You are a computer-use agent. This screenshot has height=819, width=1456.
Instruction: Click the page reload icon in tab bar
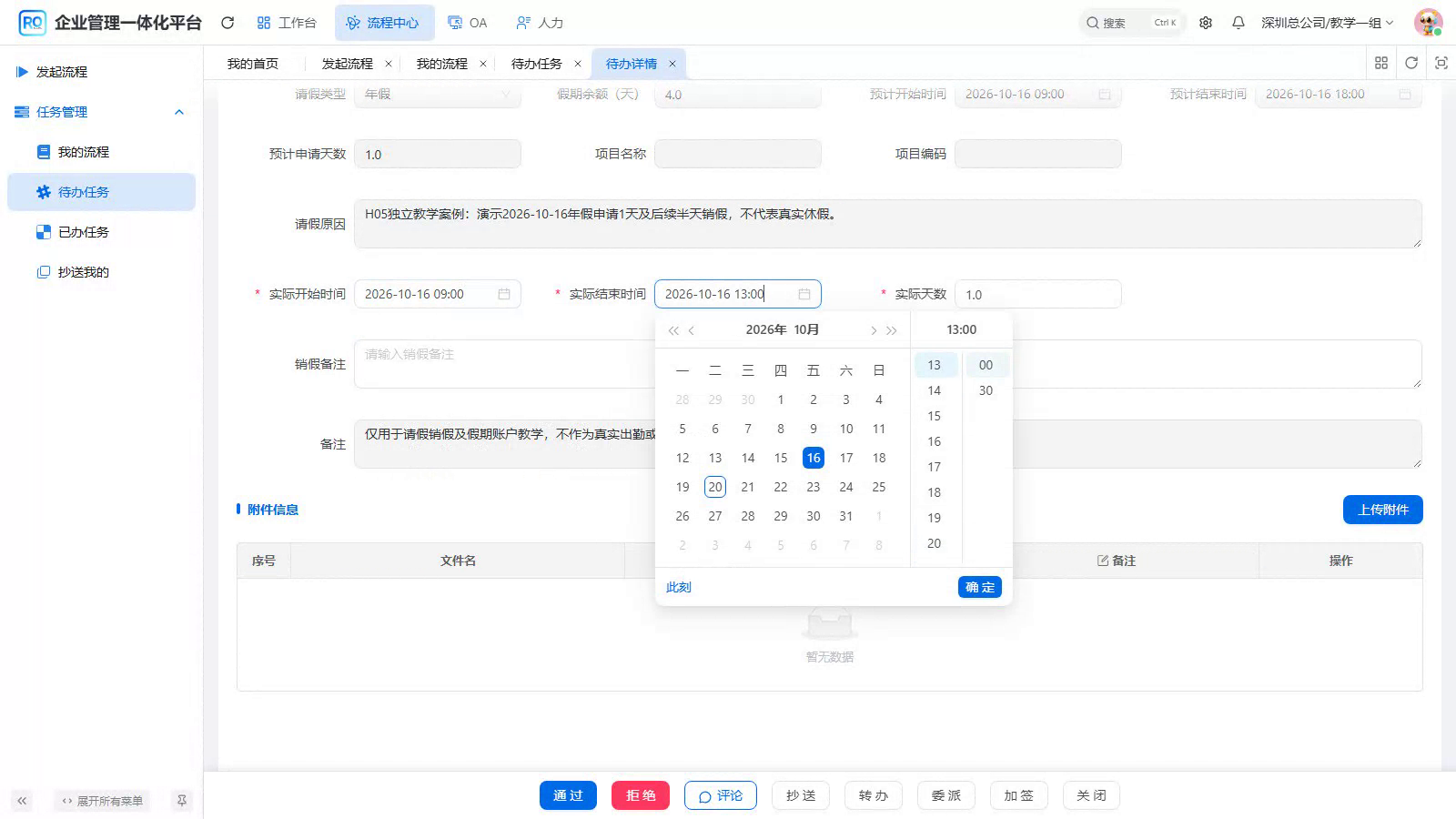pos(1411,63)
